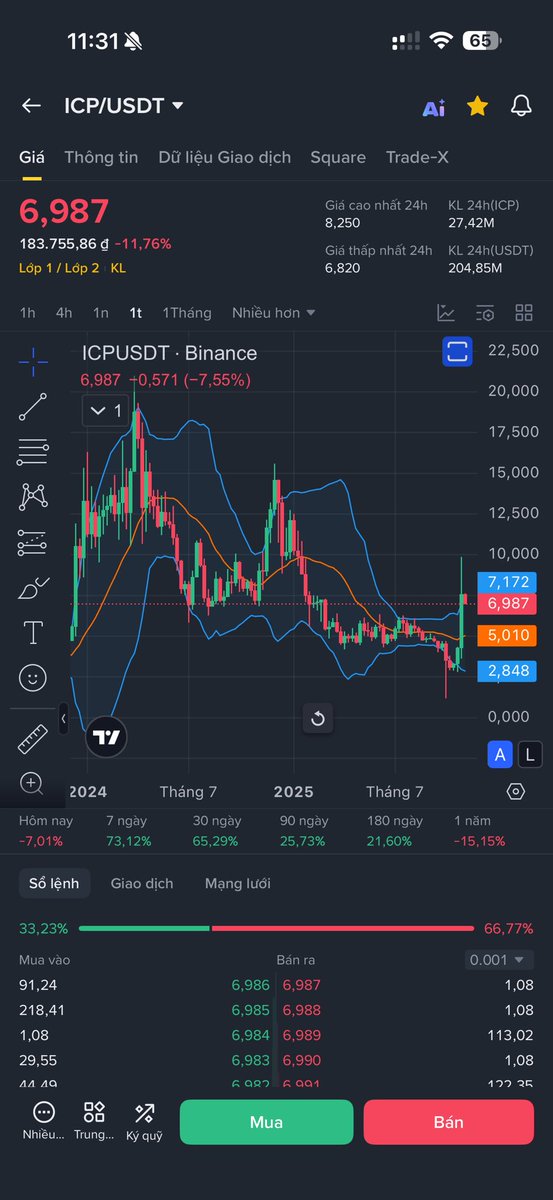
Task: Switch to the Thông tin tab
Action: 101,157
